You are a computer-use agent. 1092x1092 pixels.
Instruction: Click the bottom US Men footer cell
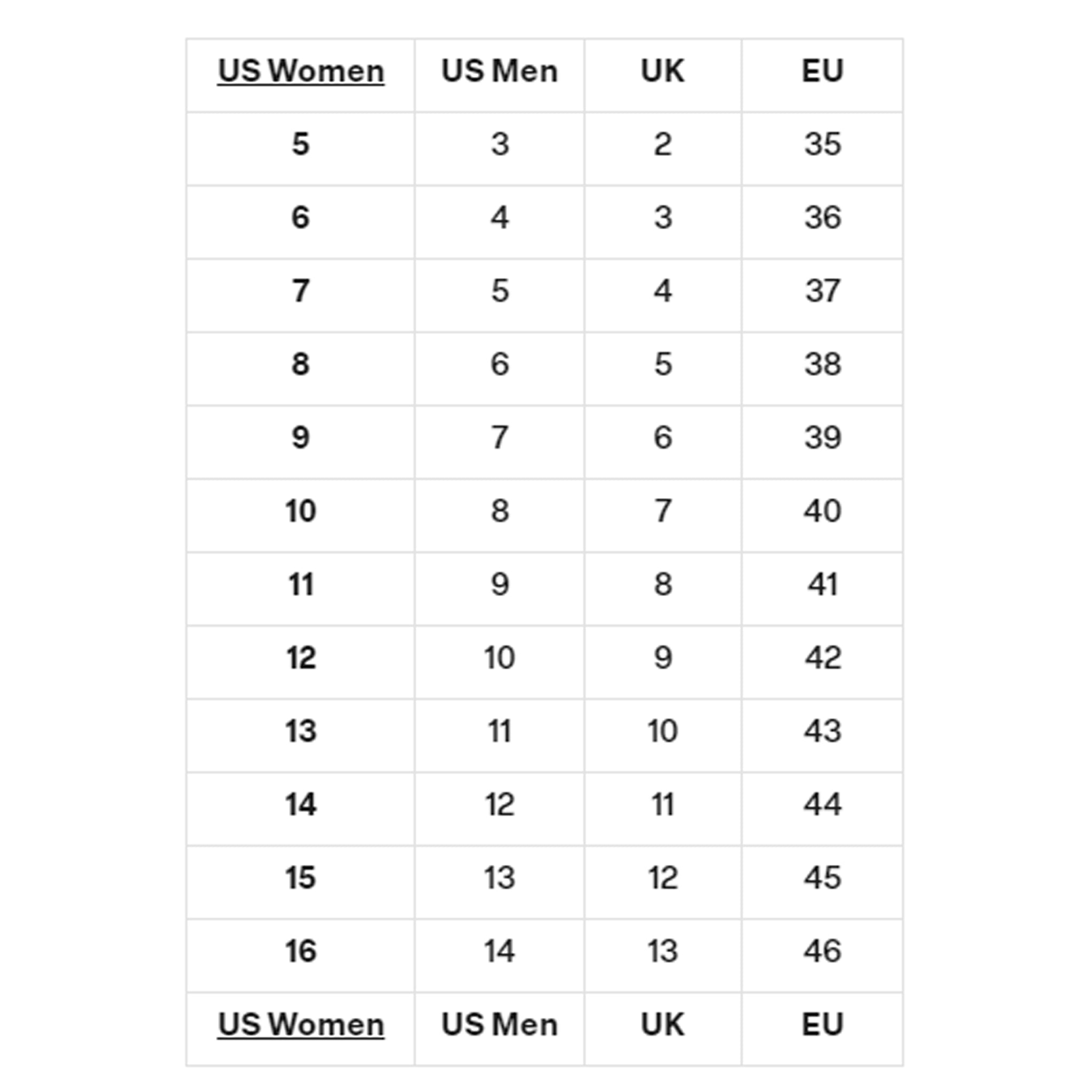pyautogui.click(x=499, y=1025)
